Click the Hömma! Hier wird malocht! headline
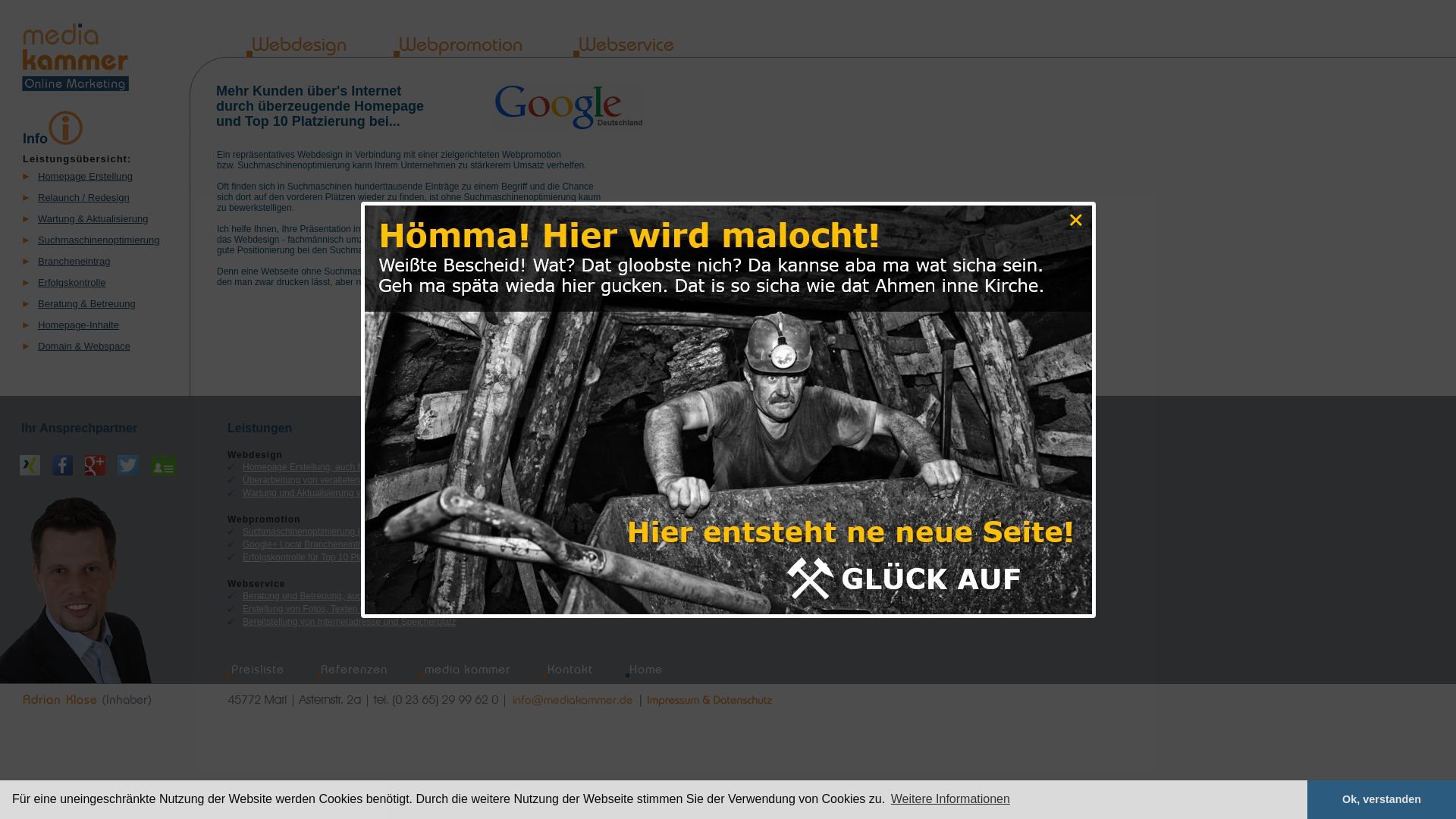This screenshot has width=1456, height=819. point(629,235)
